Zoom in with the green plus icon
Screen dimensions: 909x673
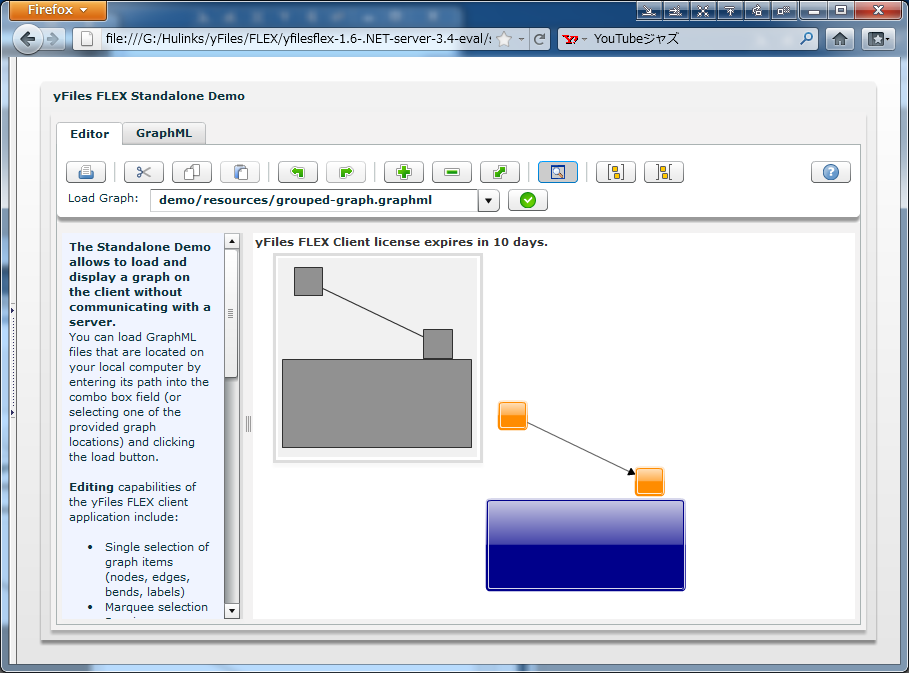pos(404,172)
